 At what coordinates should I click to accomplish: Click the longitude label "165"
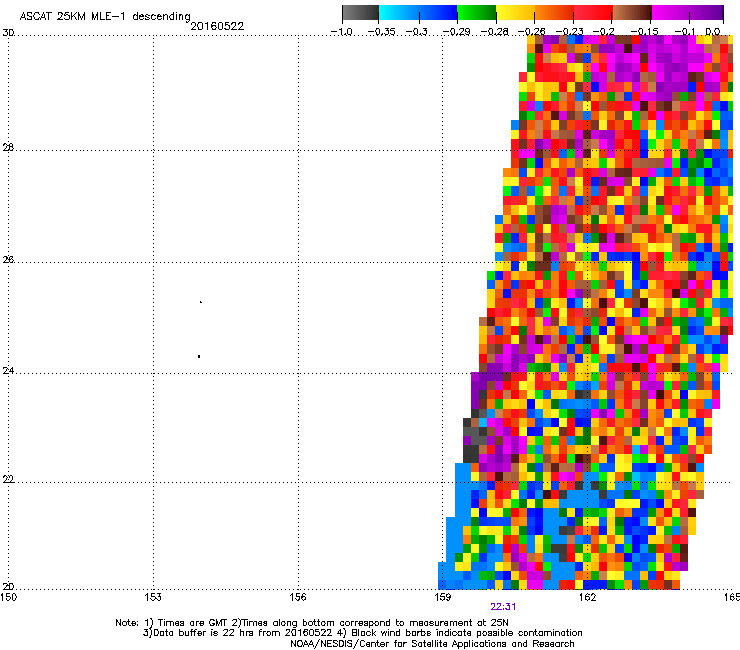pos(732,598)
